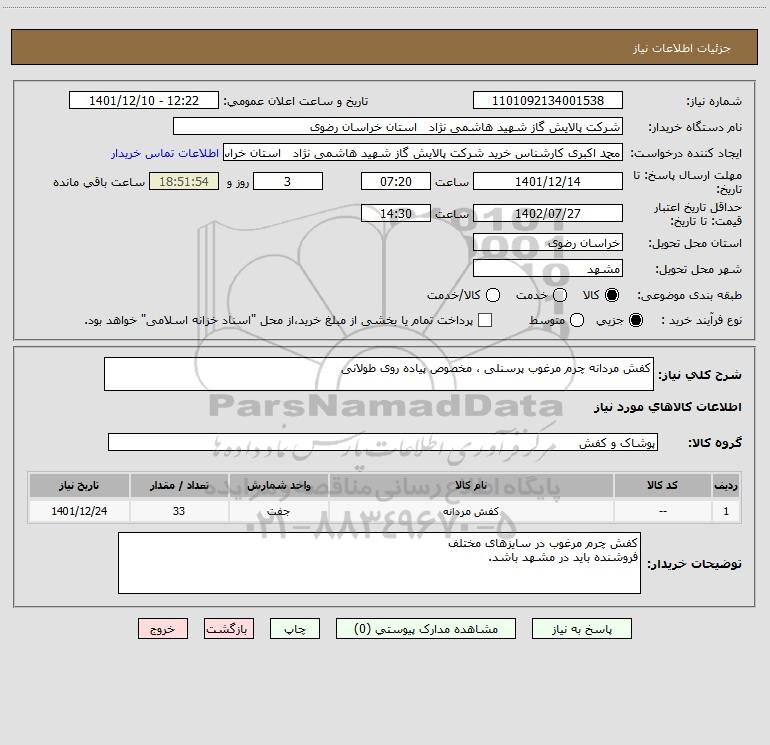Click the کفش مردانه table cell
Screen dimensions: 770x745
coord(471,511)
